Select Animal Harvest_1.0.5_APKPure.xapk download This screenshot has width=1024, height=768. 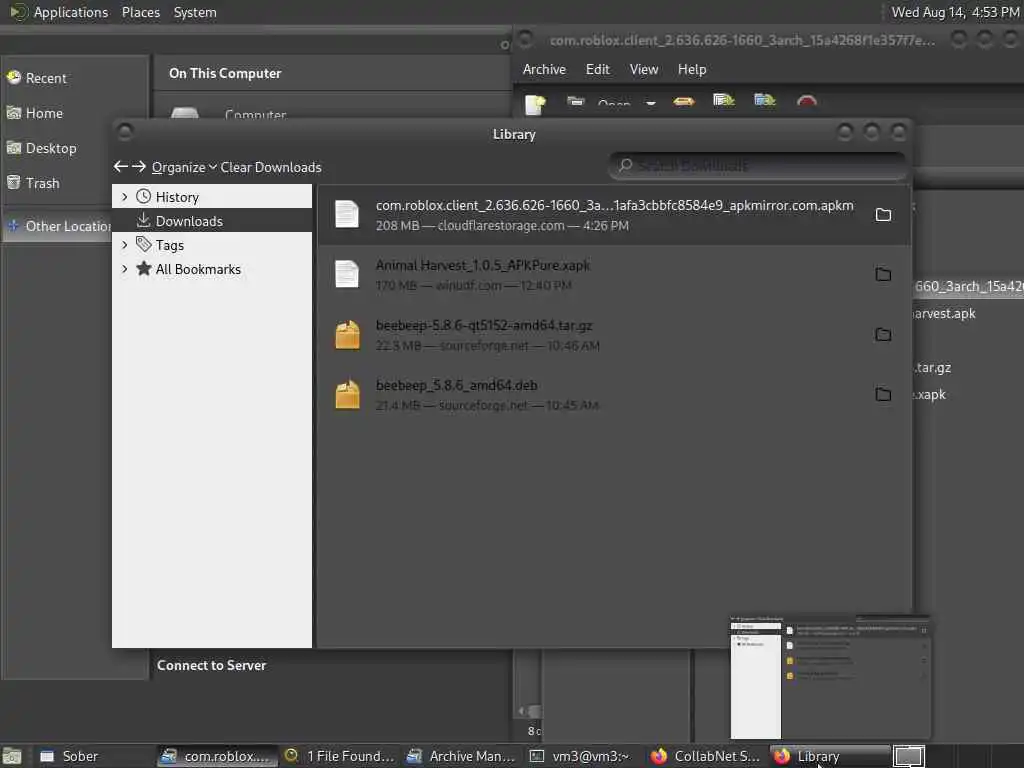click(614, 275)
